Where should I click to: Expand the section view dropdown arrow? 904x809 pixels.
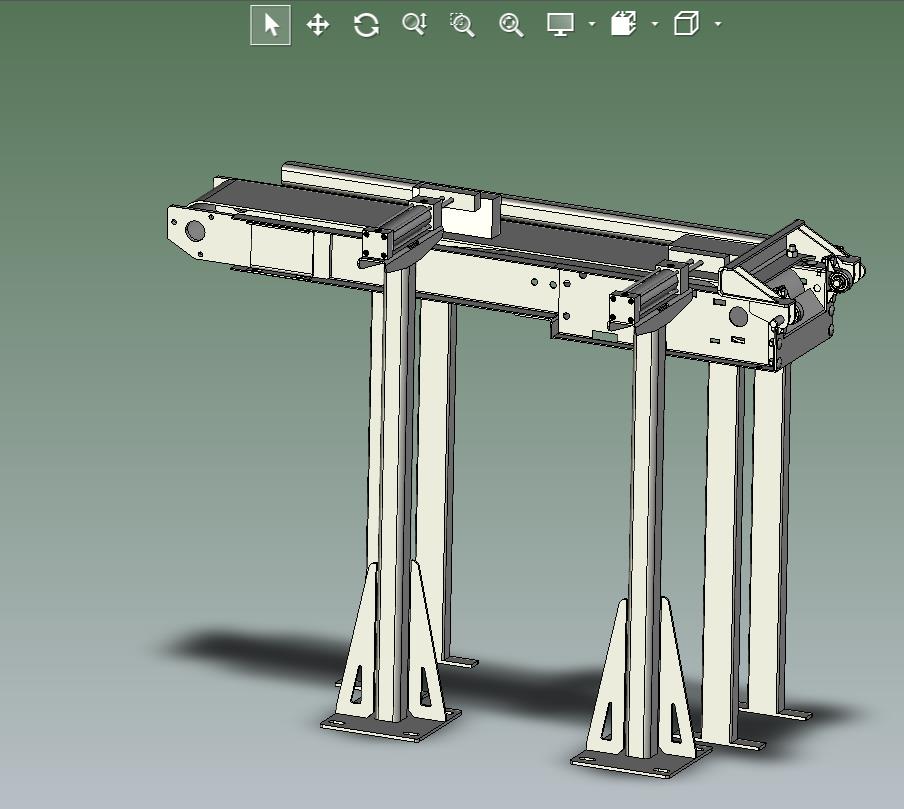pos(655,24)
